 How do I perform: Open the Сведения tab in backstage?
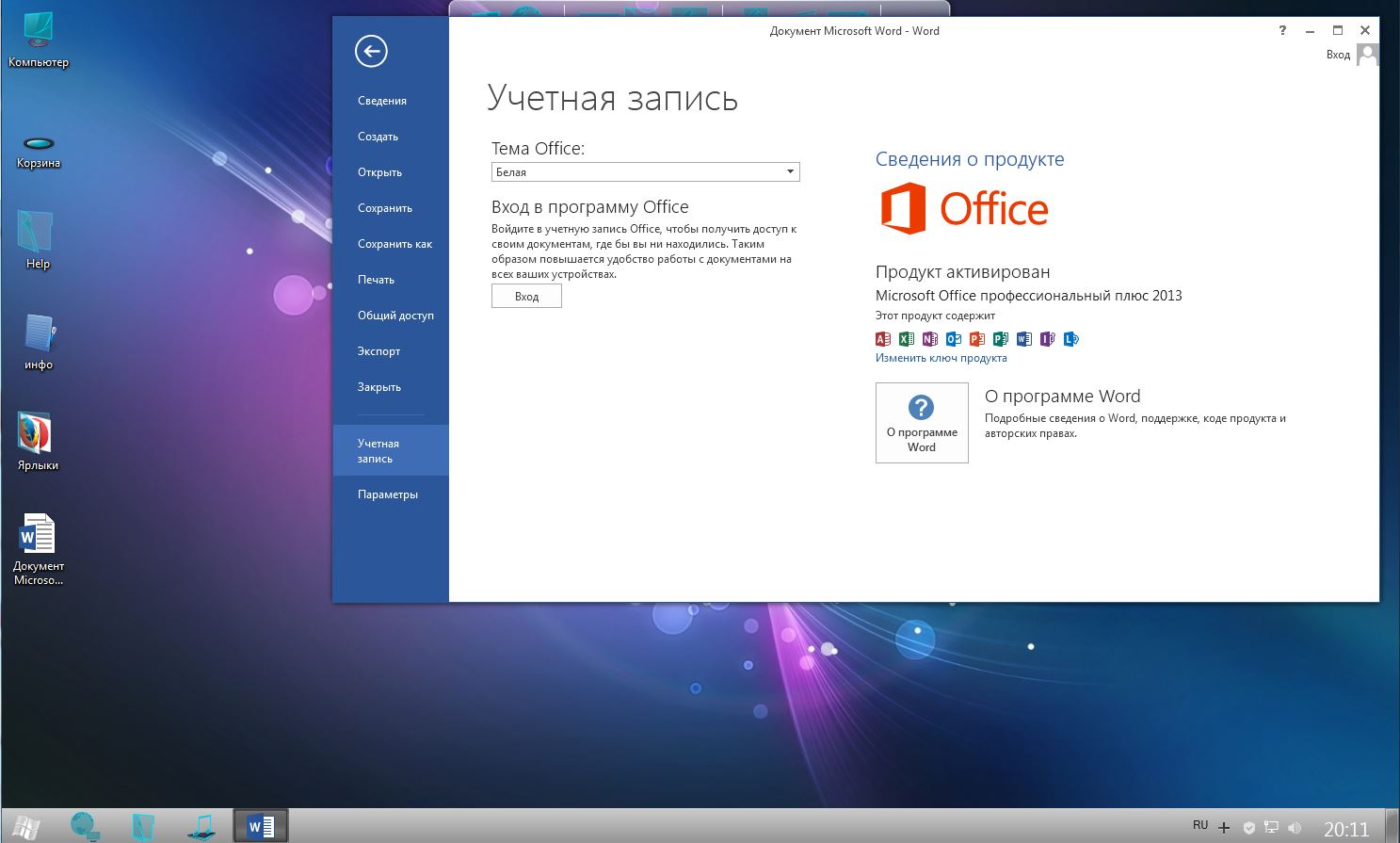pyautogui.click(x=382, y=101)
